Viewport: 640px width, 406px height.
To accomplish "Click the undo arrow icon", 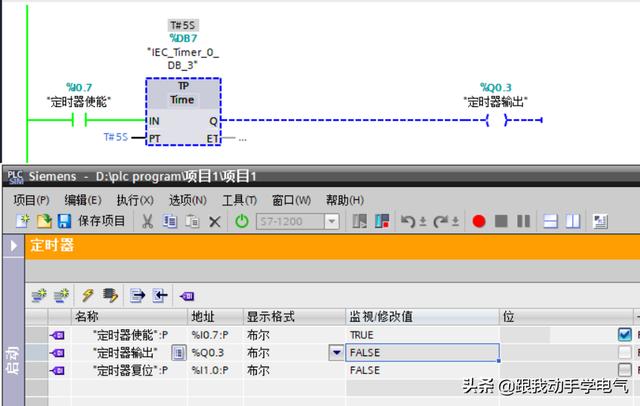I will [x=408, y=222].
